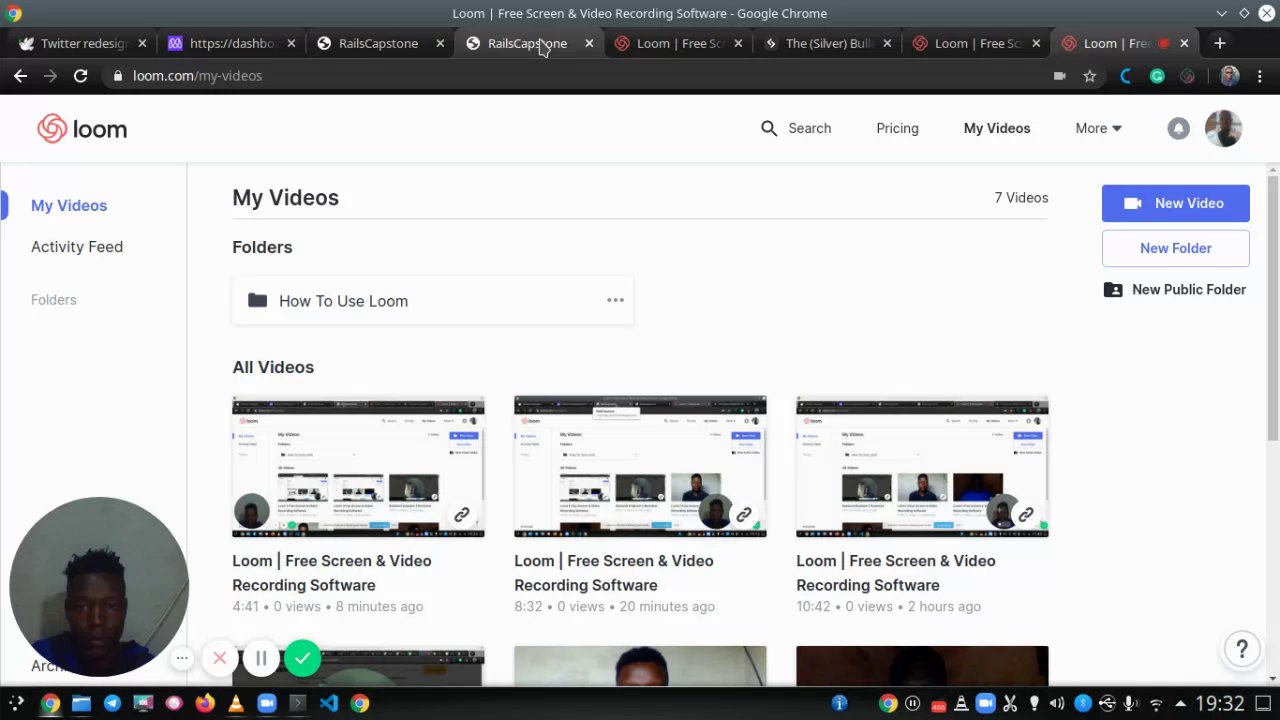1280x720 pixels.
Task: Select My Videos in the sidebar
Action: [69, 205]
